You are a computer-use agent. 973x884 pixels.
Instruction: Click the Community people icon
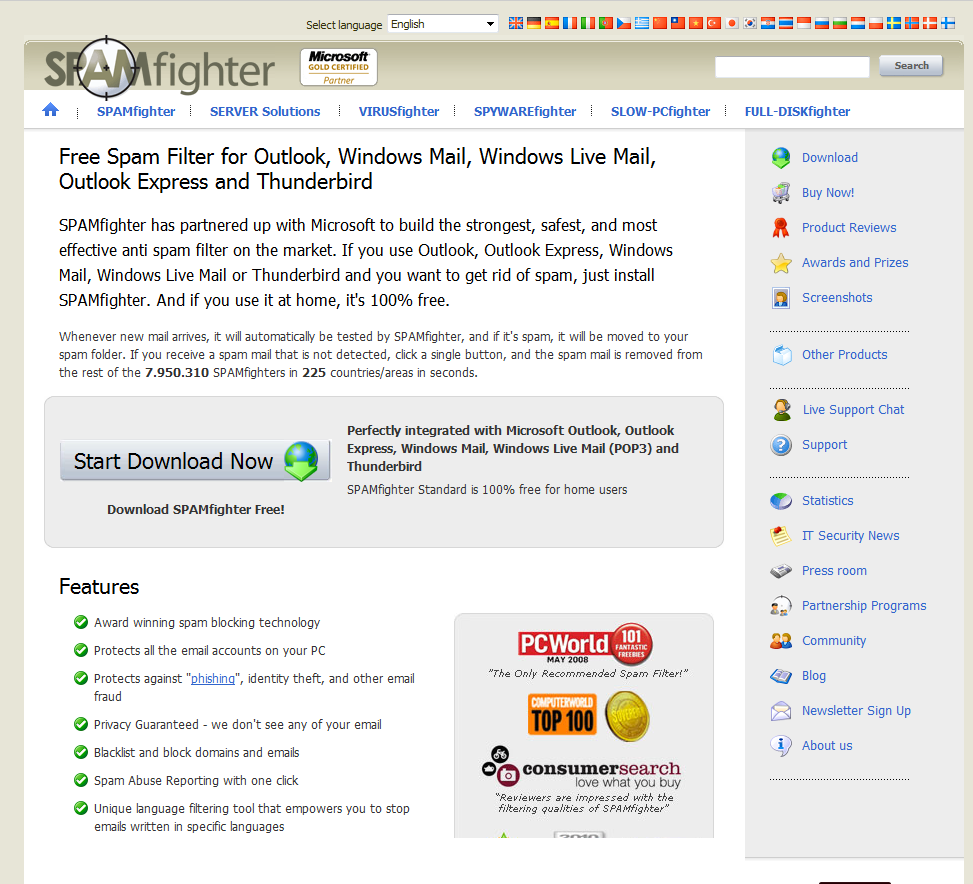781,641
